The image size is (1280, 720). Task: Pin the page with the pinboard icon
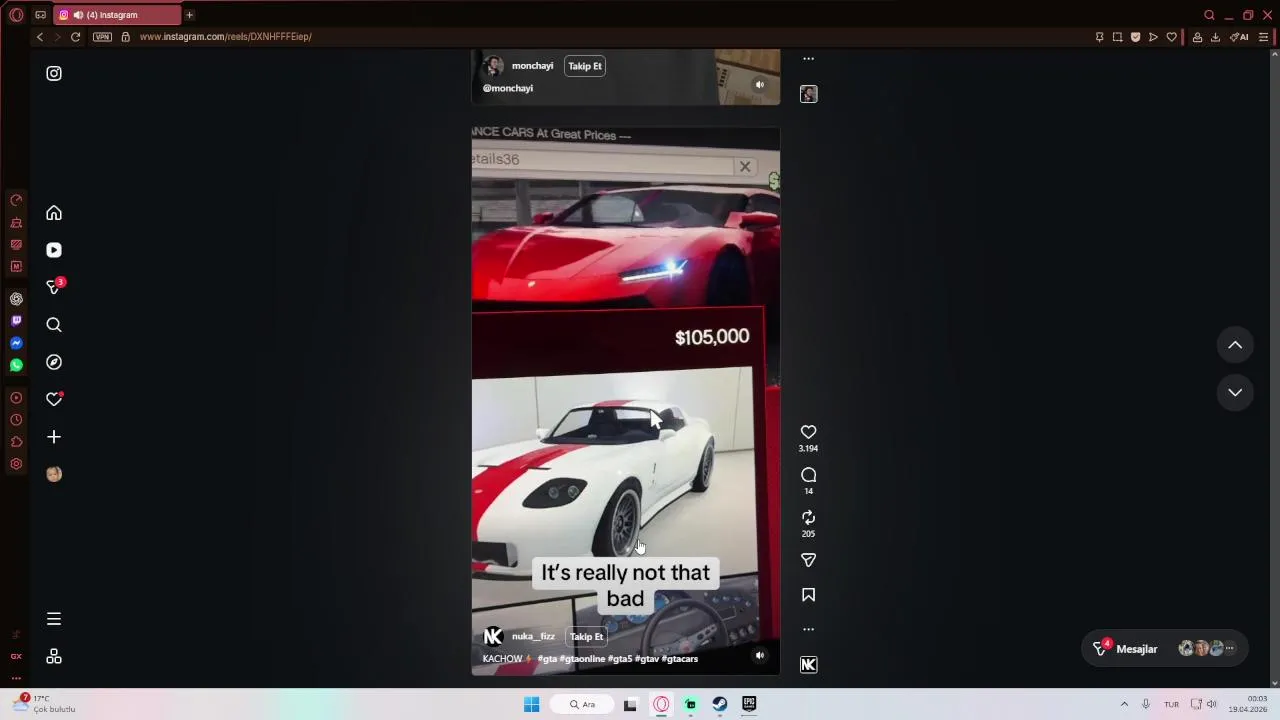click(x=1099, y=37)
